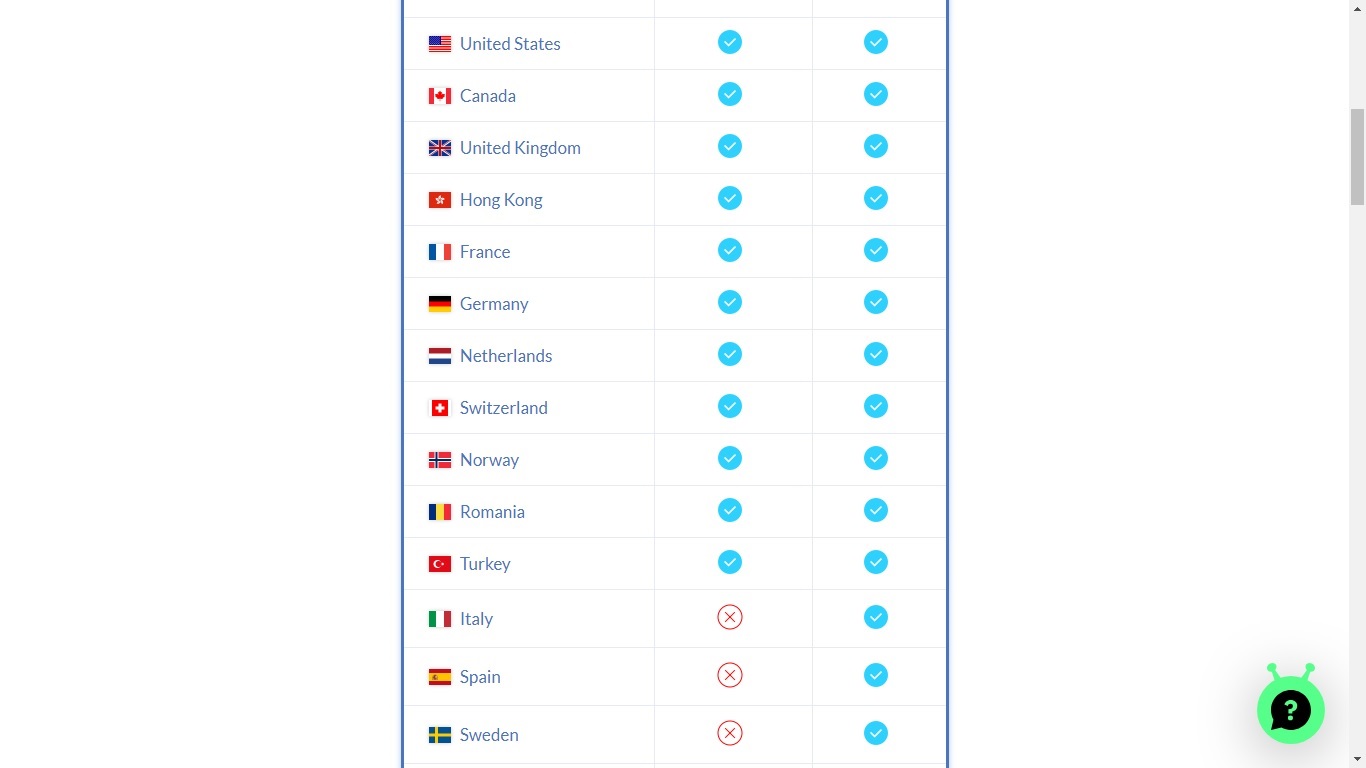The height and width of the screenshot is (768, 1366).
Task: Open the Netherlands country link
Action: pyautogui.click(x=506, y=355)
